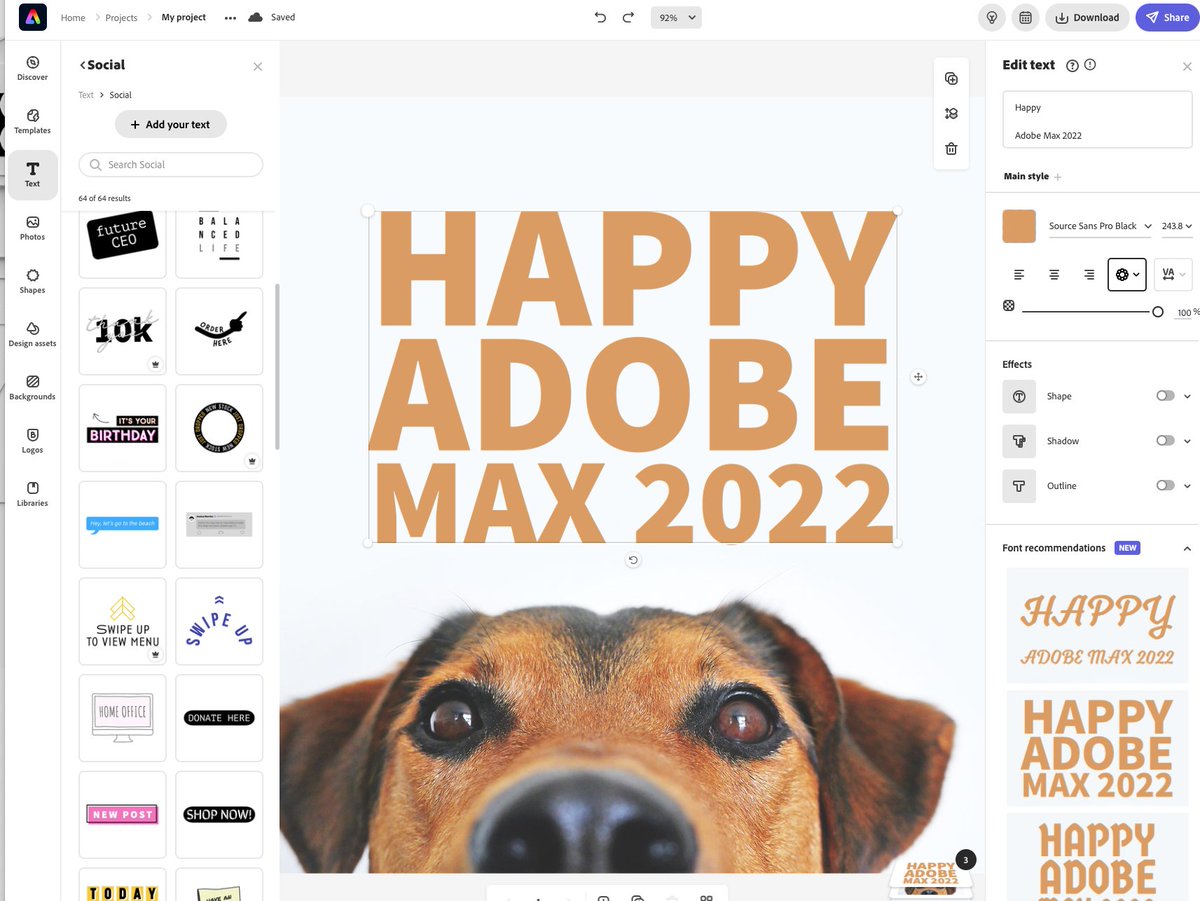Align text to the right

[1089, 274]
